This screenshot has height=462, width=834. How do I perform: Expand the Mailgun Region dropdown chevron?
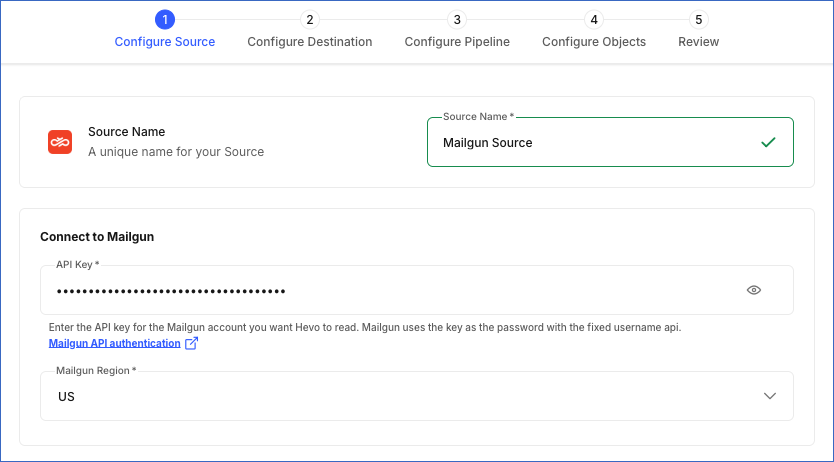[770, 396]
